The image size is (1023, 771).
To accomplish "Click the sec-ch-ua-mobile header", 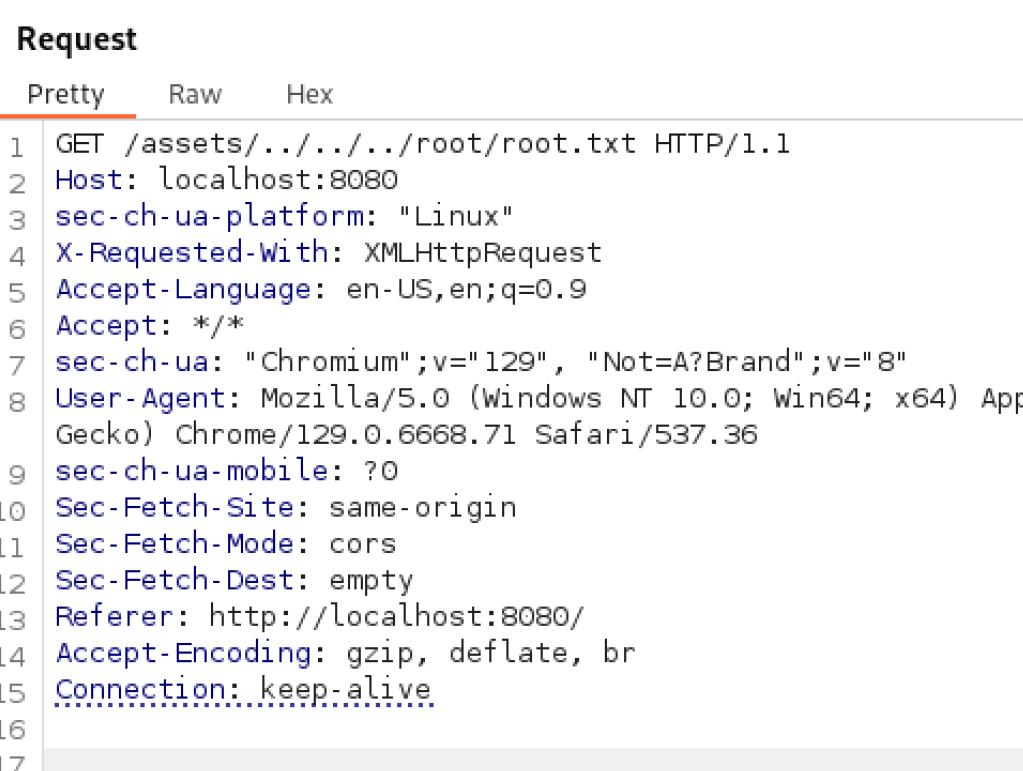I will tap(226, 471).
